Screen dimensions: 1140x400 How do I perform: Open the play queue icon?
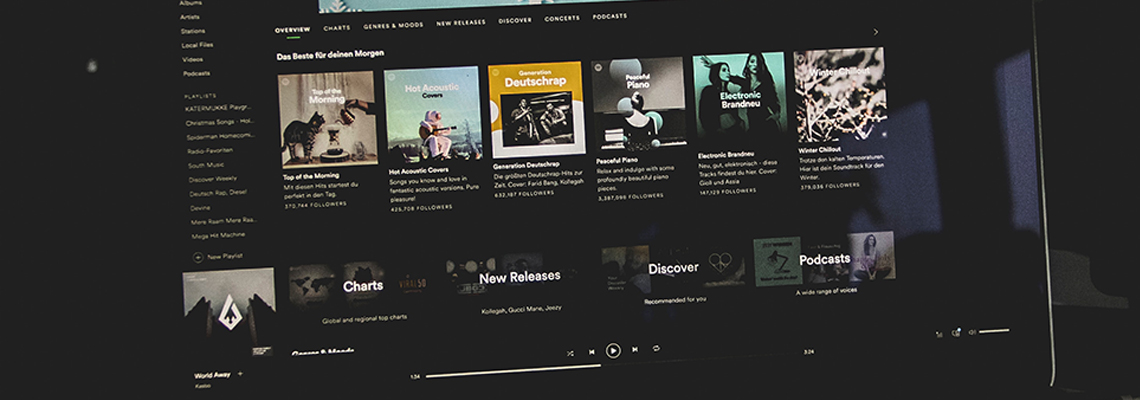click(938, 334)
